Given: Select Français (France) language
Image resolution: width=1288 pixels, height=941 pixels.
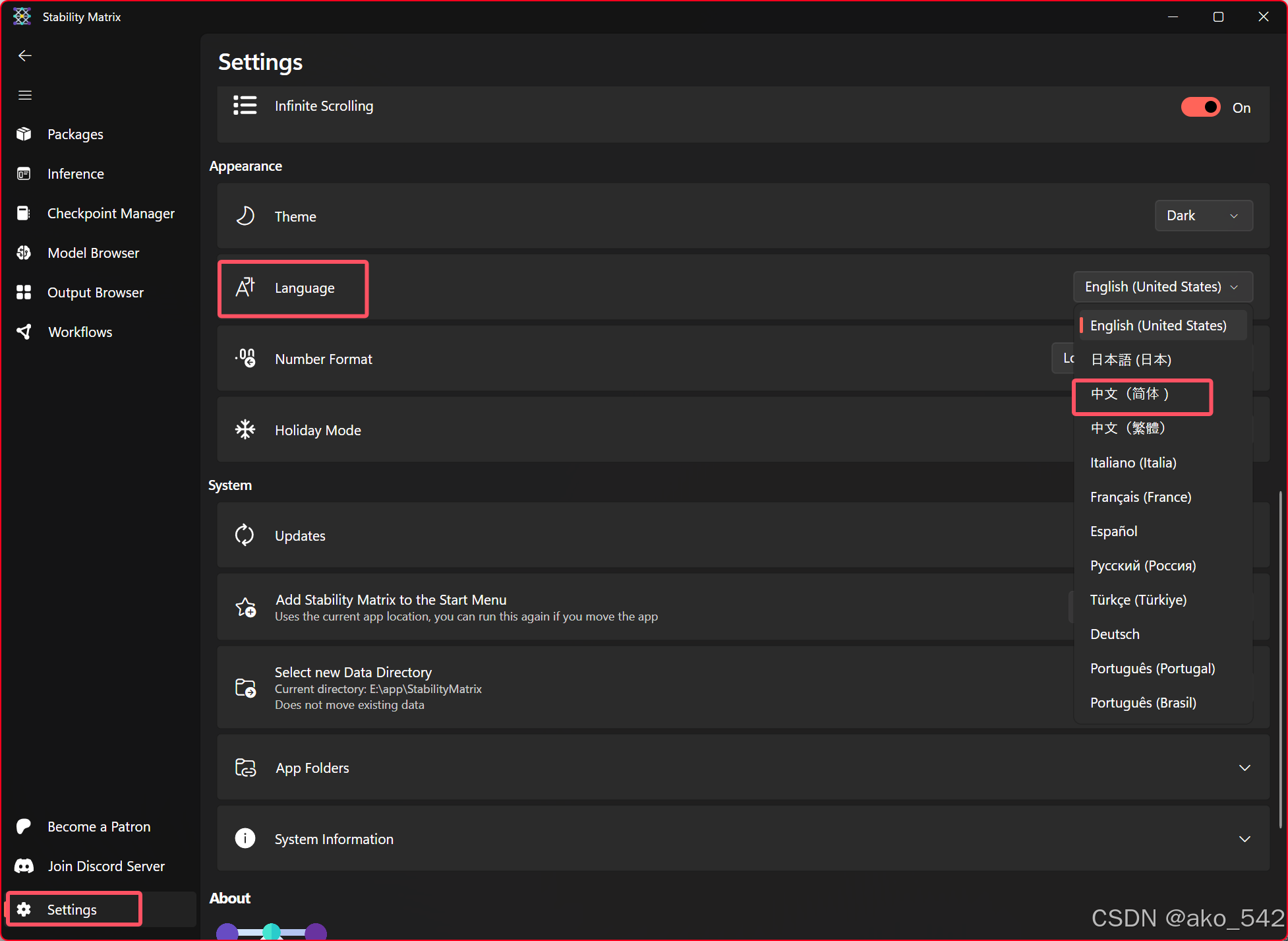Looking at the screenshot, I should [x=1163, y=497].
